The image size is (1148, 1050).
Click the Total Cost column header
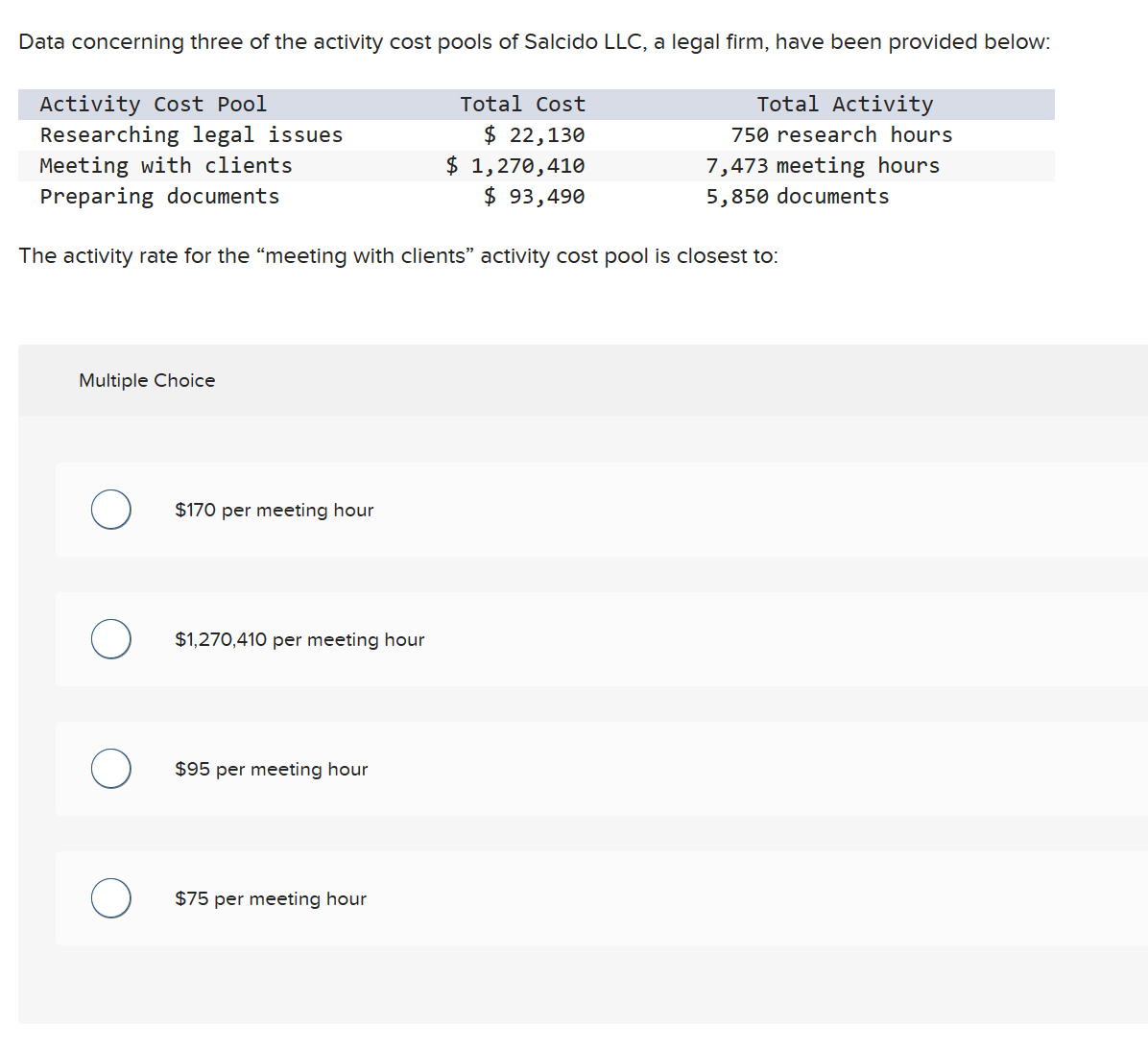pyautogui.click(x=523, y=104)
